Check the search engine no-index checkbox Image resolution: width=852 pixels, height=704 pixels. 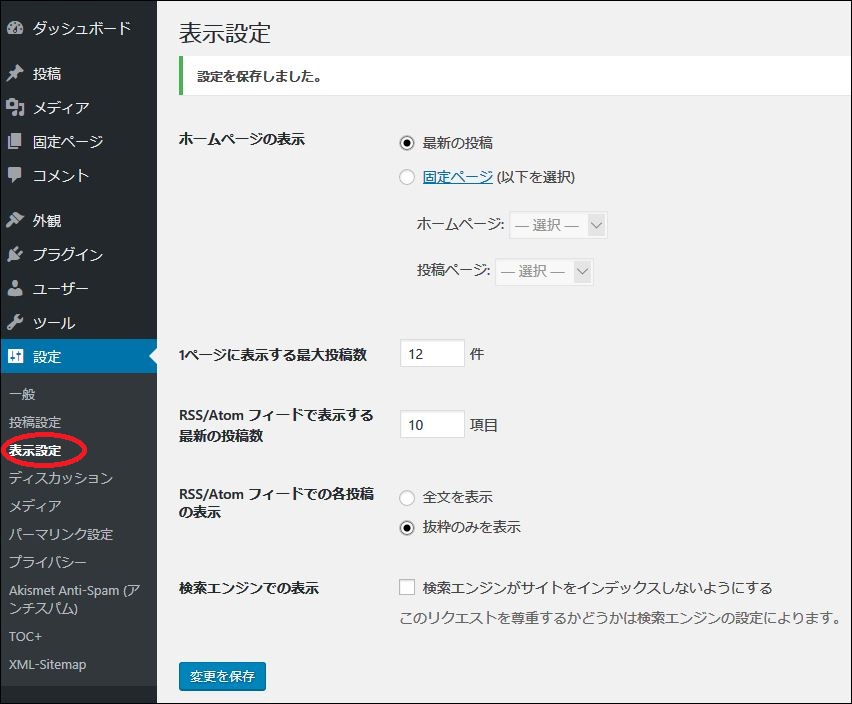(x=407, y=587)
